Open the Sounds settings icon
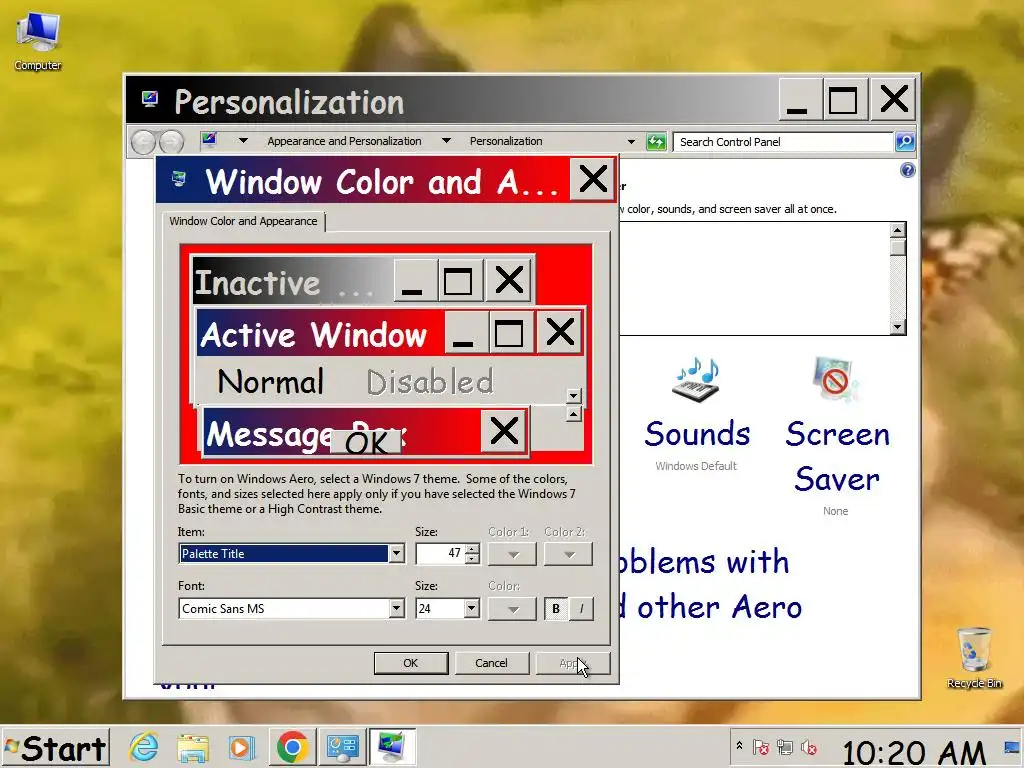 [696, 379]
